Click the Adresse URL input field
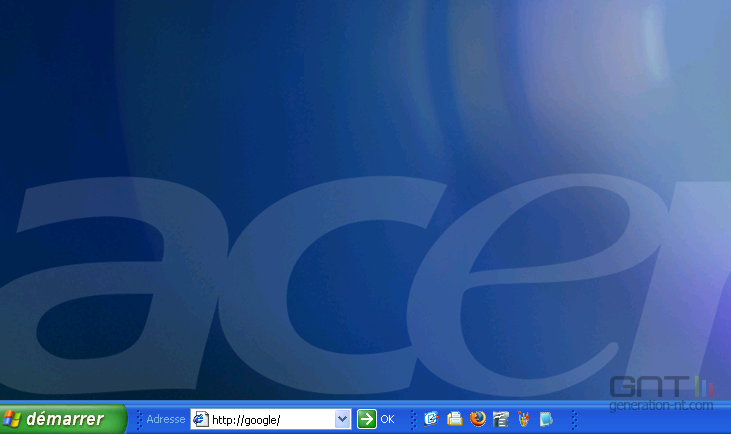Screen dimensions: 731x434 pyautogui.click(x=270, y=419)
